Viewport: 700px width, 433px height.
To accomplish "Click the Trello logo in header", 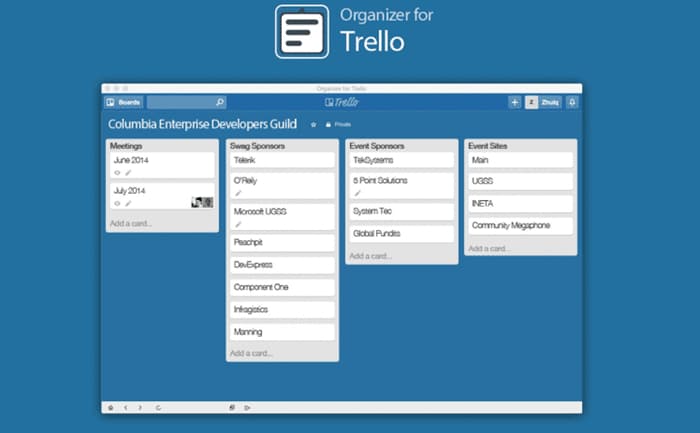I will pyautogui.click(x=342, y=102).
